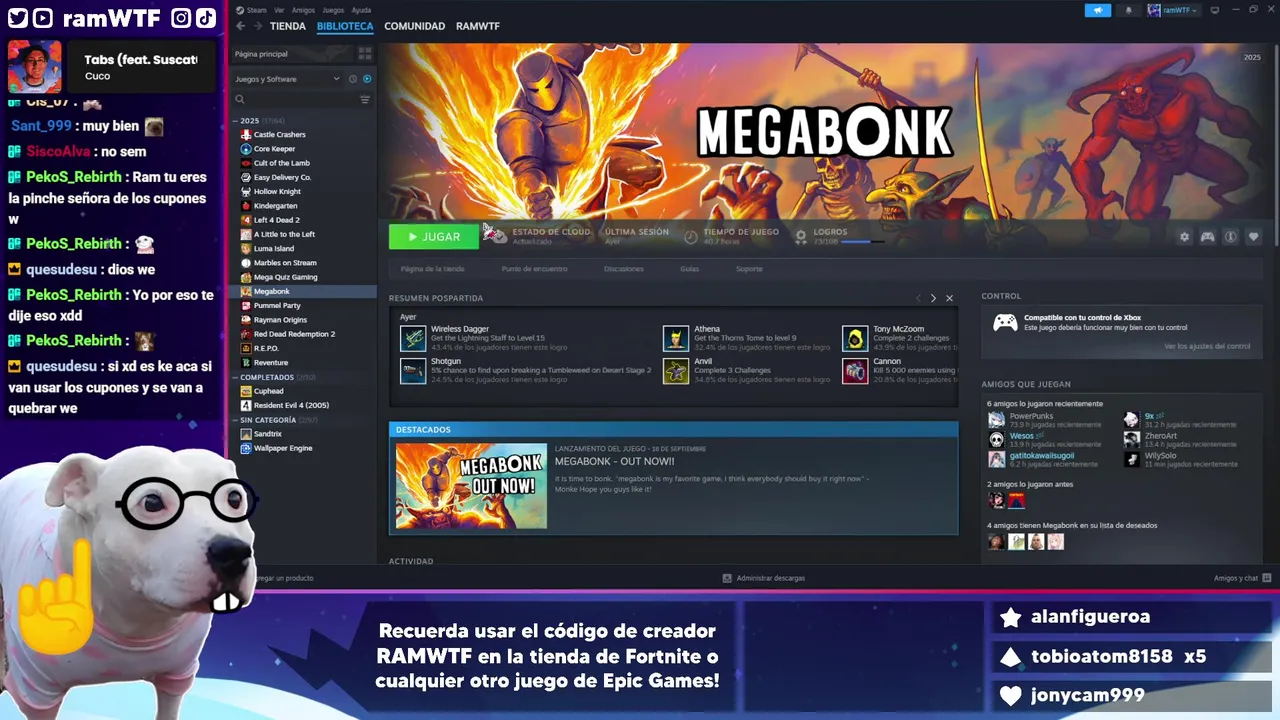Select Cult of the Lamb in library
The height and width of the screenshot is (720, 1280).
pos(281,163)
